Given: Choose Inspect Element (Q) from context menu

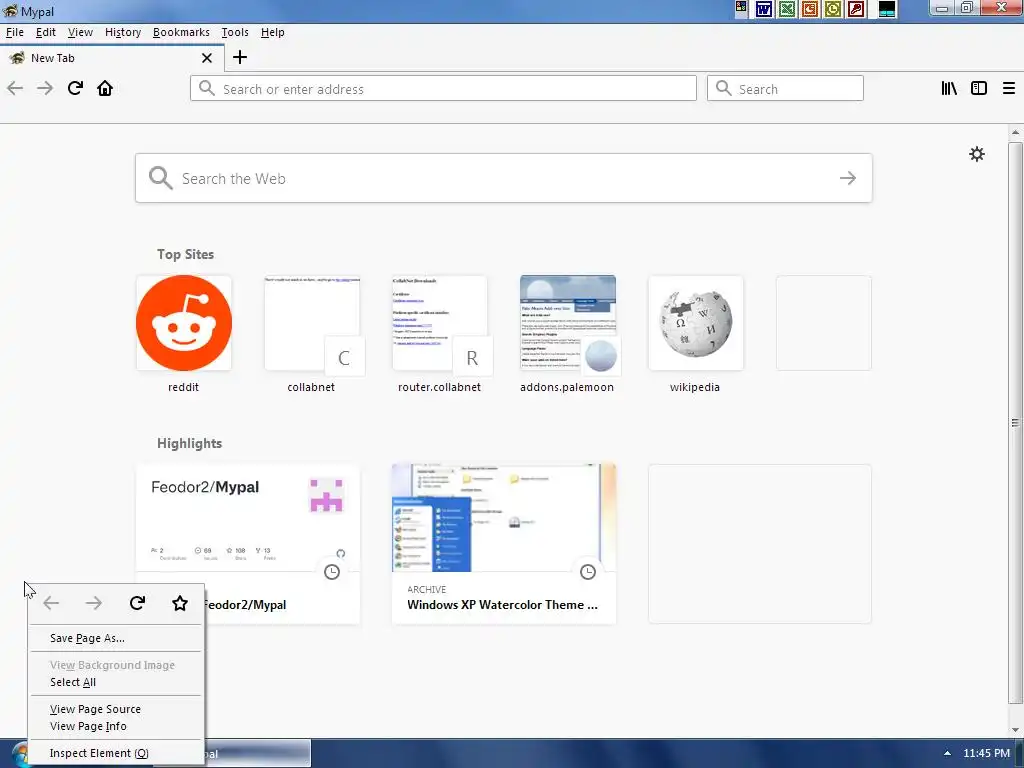Looking at the screenshot, I should tap(116, 753).
